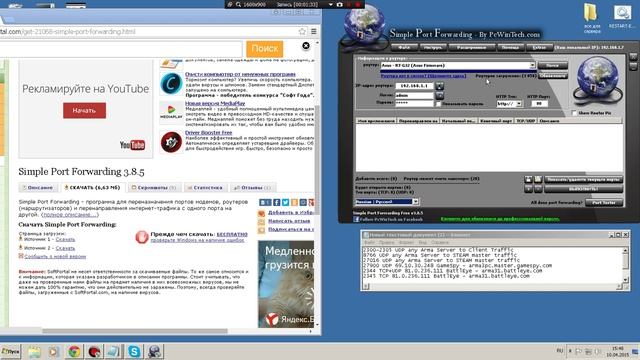Close the search bar overlay with X
Viewport: 640px width, 360px height.
click(x=306, y=46)
